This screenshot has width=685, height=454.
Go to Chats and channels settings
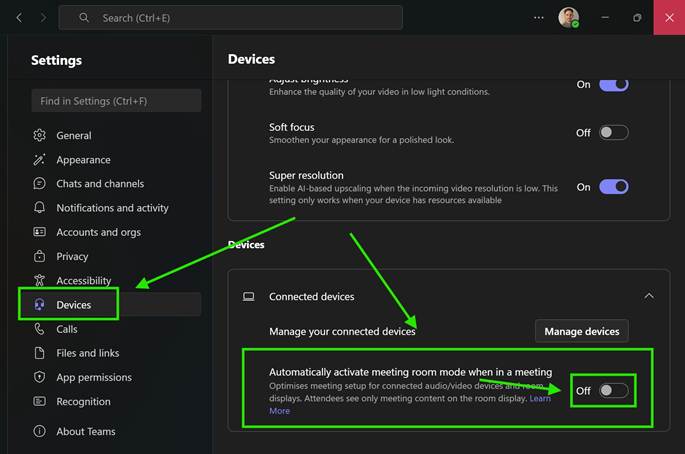pos(117,184)
